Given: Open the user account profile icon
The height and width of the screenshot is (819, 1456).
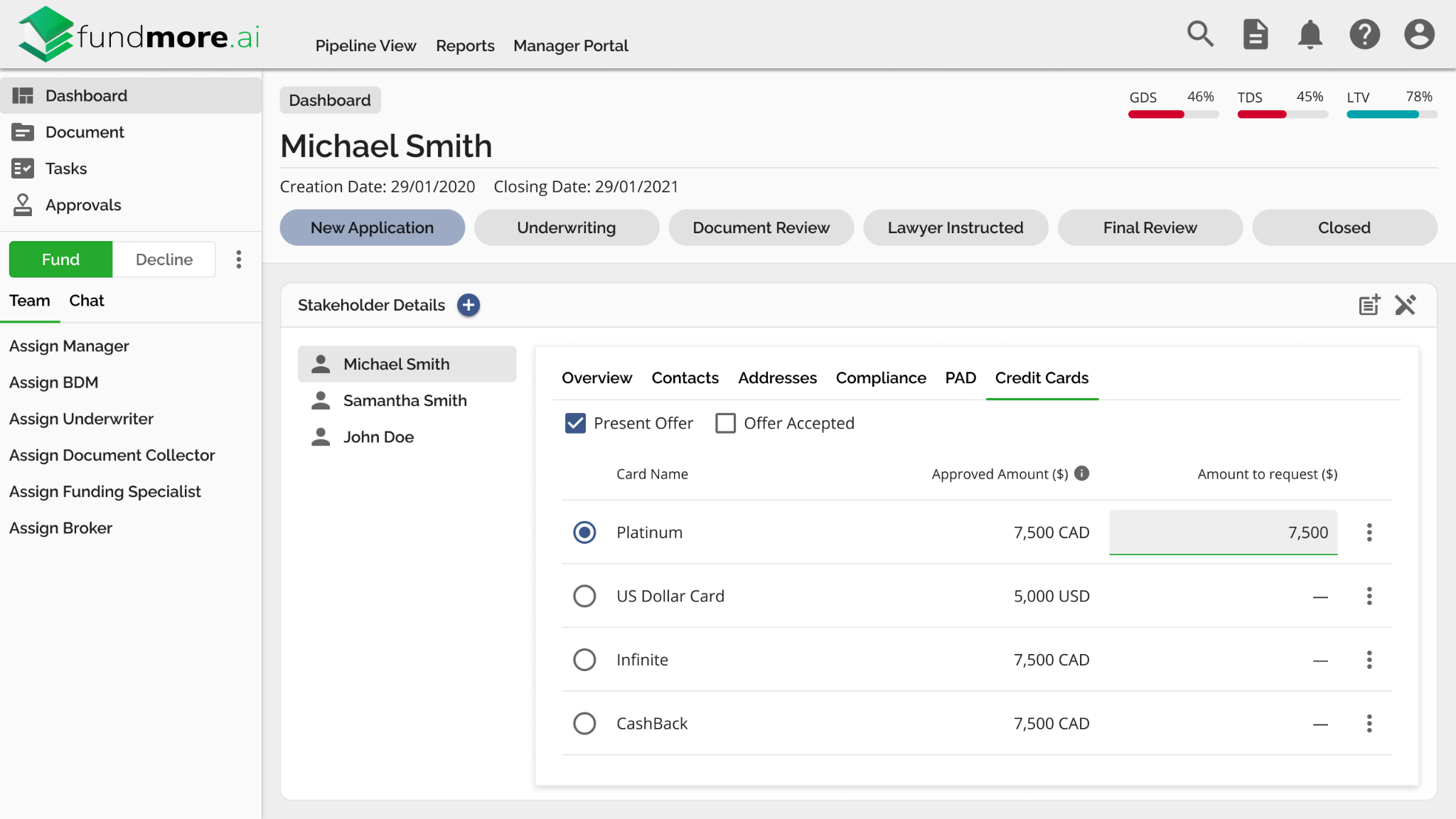Looking at the screenshot, I should [x=1419, y=34].
